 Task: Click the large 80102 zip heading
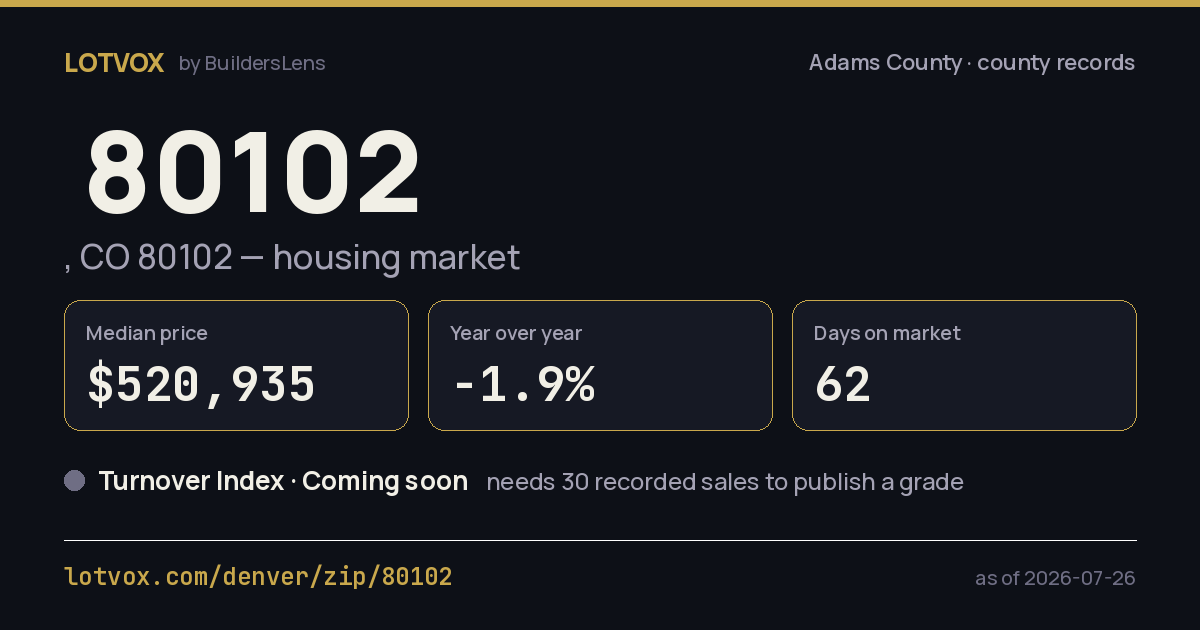pos(254,171)
